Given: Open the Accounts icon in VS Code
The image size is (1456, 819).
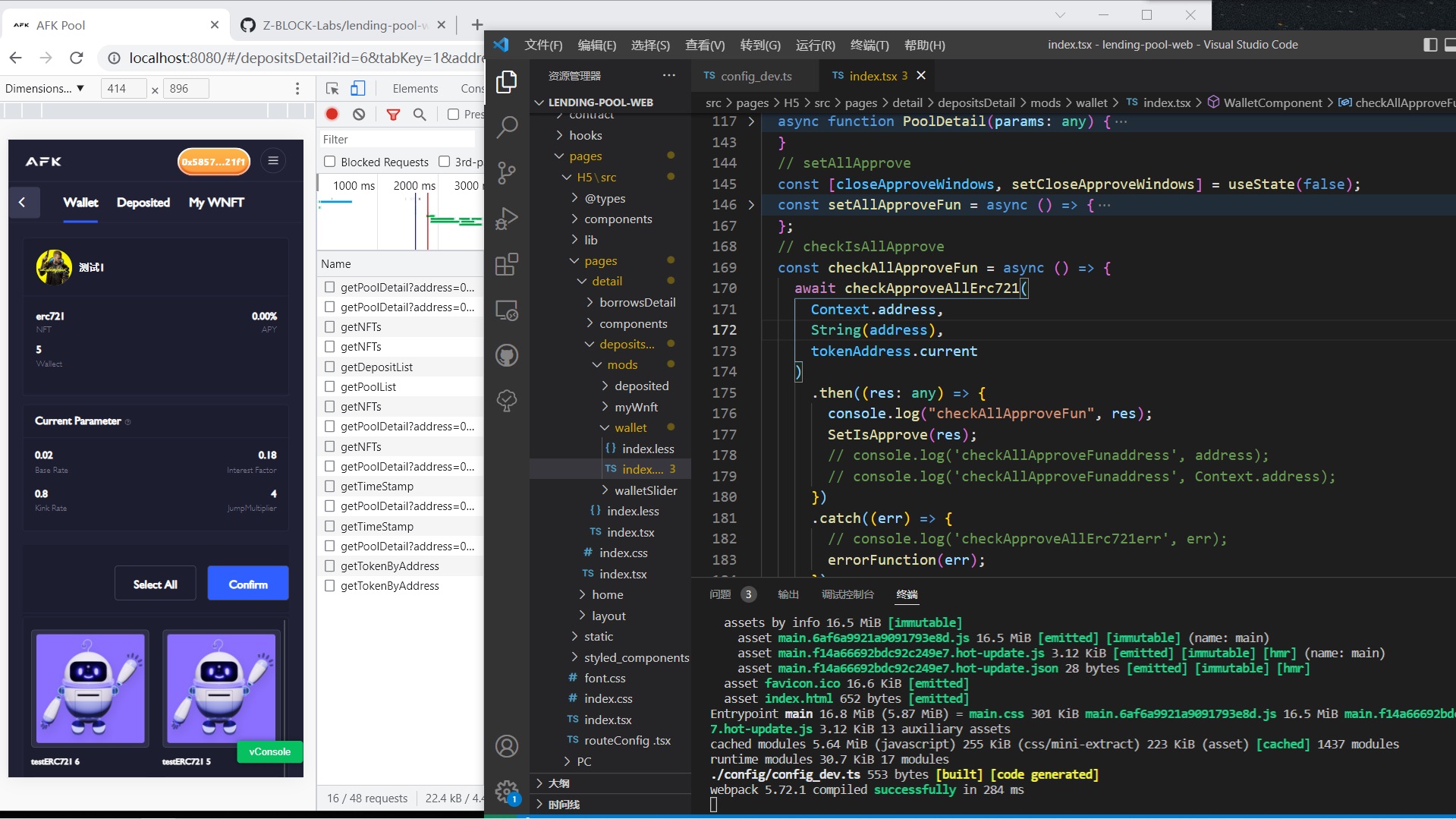Looking at the screenshot, I should tap(506, 746).
